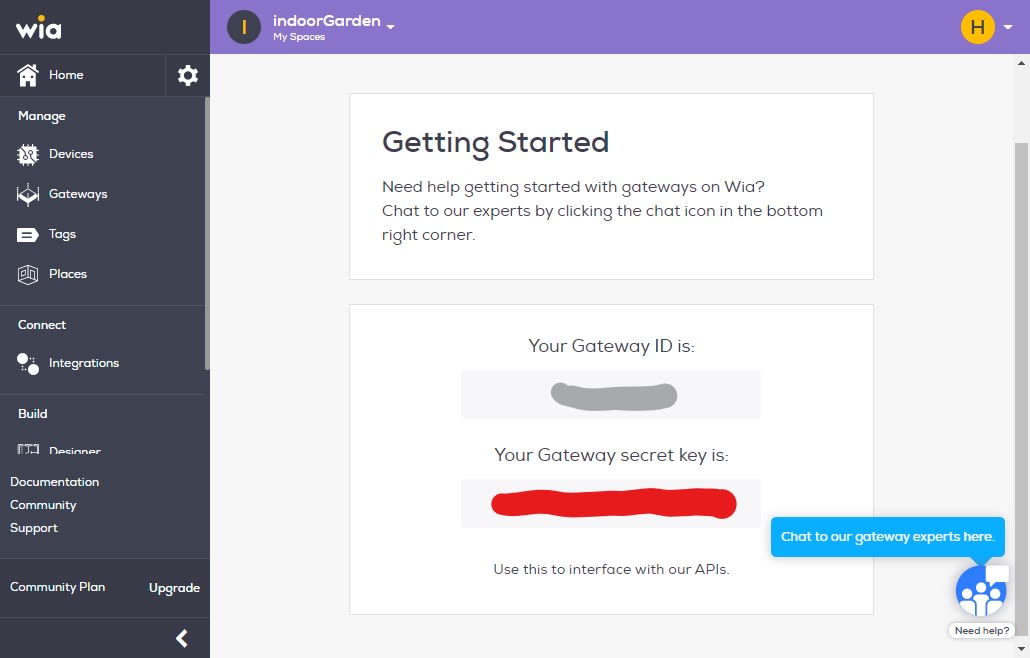Click the Places map icon
This screenshot has height=658, width=1030.
28,274
